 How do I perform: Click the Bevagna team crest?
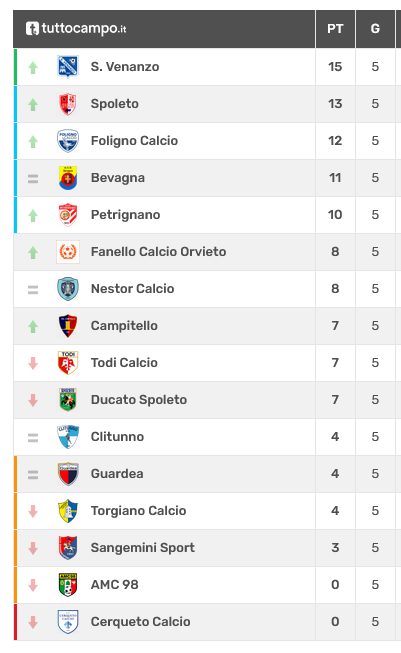click(68, 178)
